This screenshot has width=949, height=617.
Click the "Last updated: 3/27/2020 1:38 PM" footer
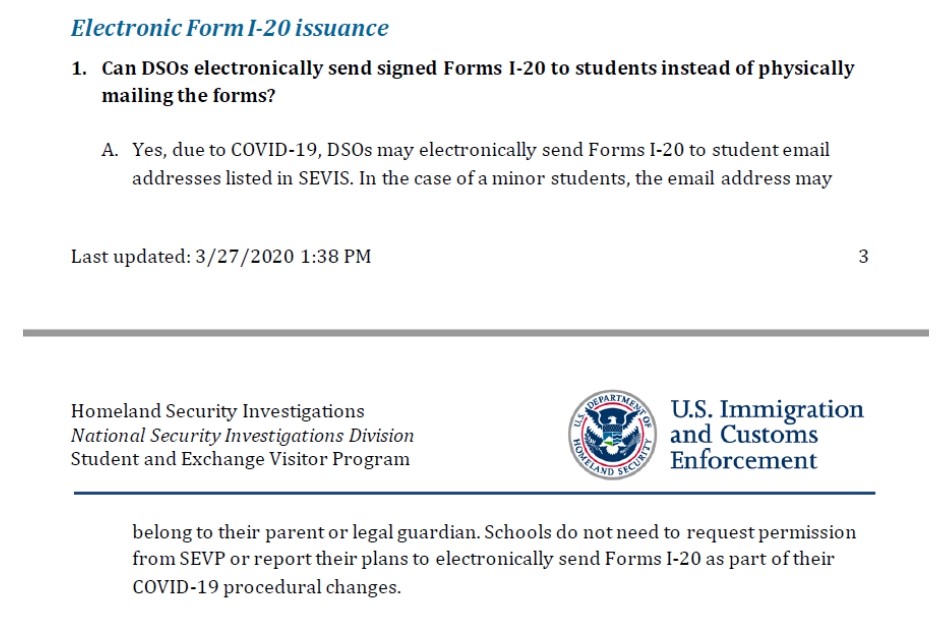(x=221, y=257)
